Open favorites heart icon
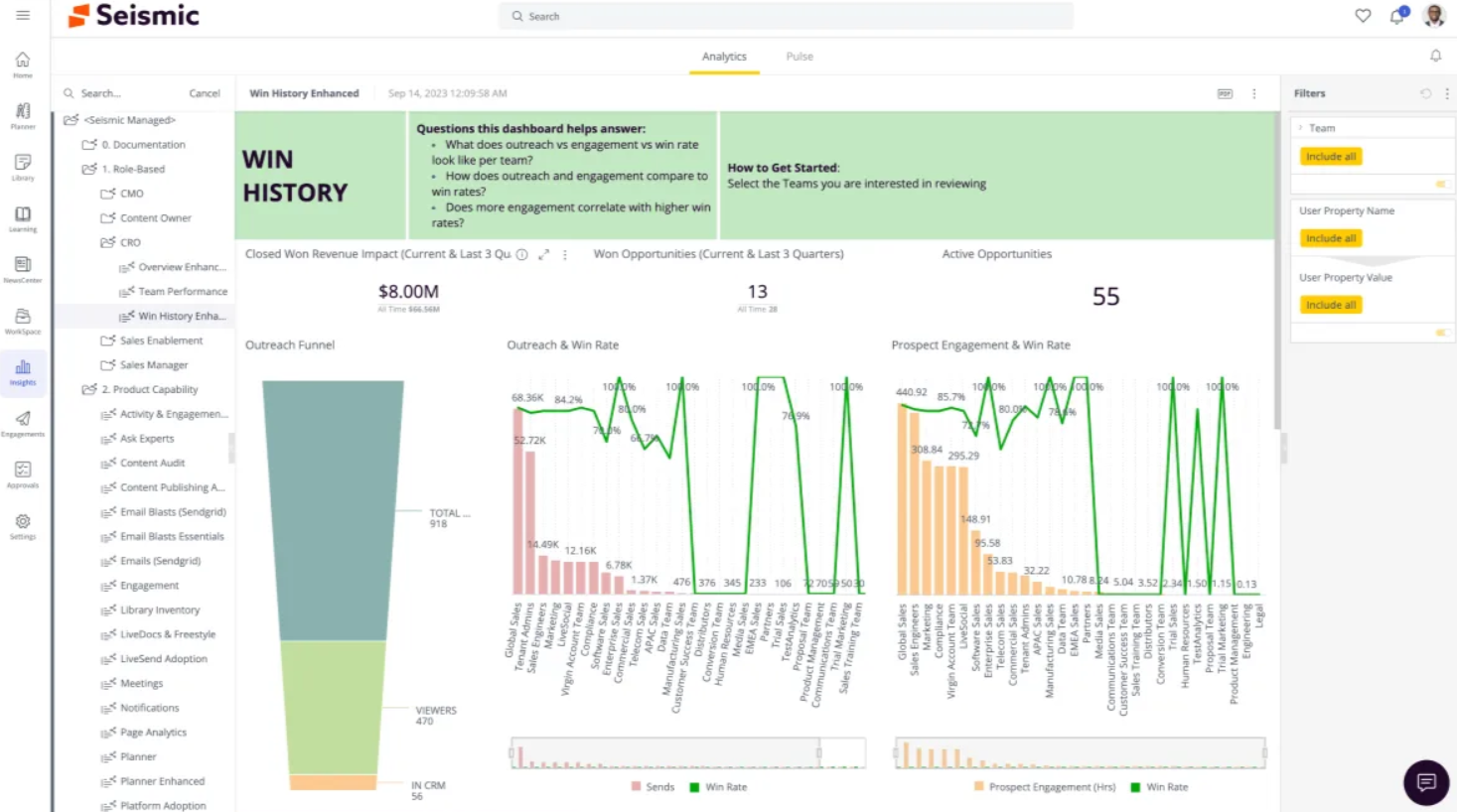 [x=1363, y=16]
